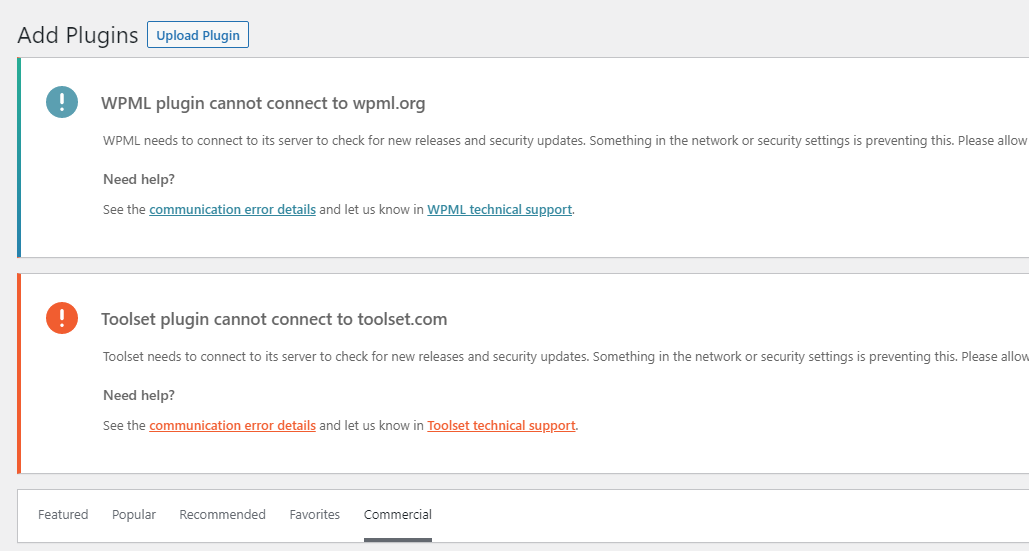Switch to the Recommended tab
This screenshot has width=1029, height=551.
[x=222, y=514]
